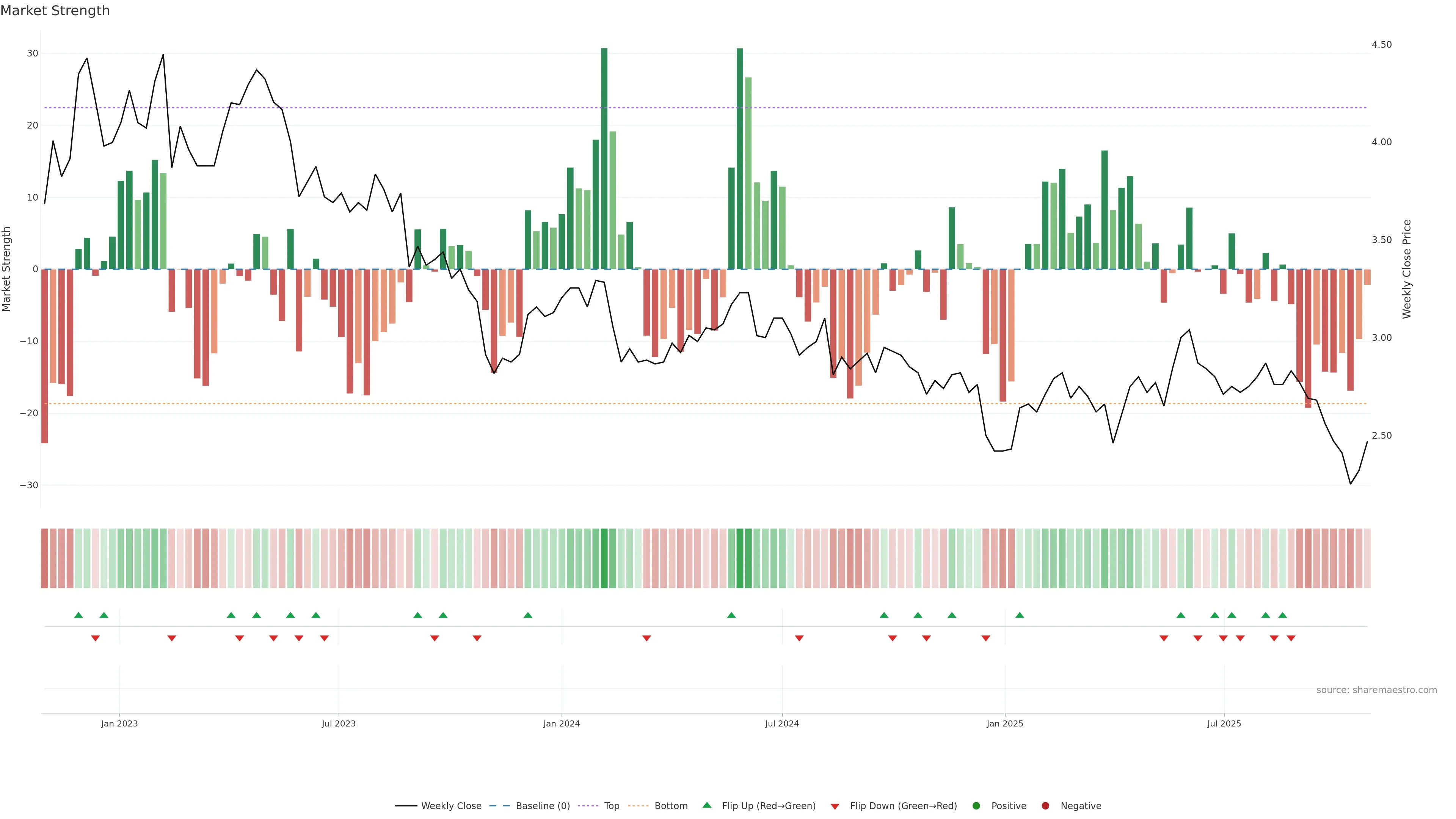Click the first green flip-up triangle marker
The image size is (1456, 819).
click(78, 615)
